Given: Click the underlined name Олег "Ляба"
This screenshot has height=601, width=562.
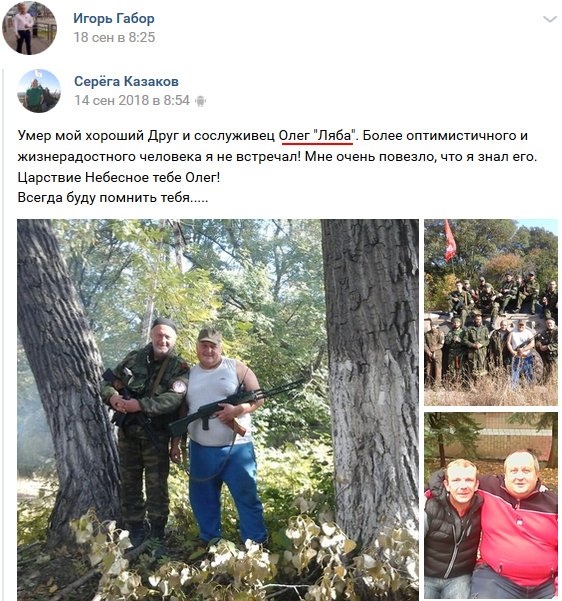Looking at the screenshot, I should 317,136.
